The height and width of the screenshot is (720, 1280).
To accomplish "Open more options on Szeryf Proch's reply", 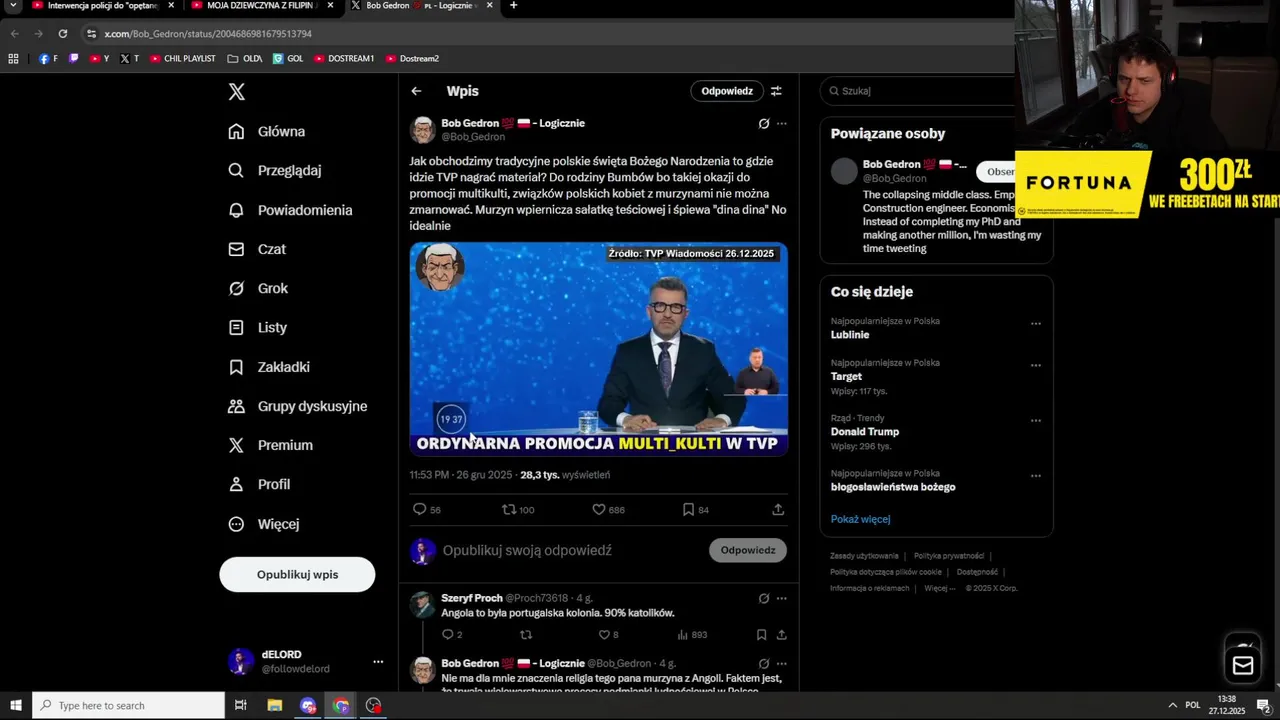I will (x=782, y=598).
